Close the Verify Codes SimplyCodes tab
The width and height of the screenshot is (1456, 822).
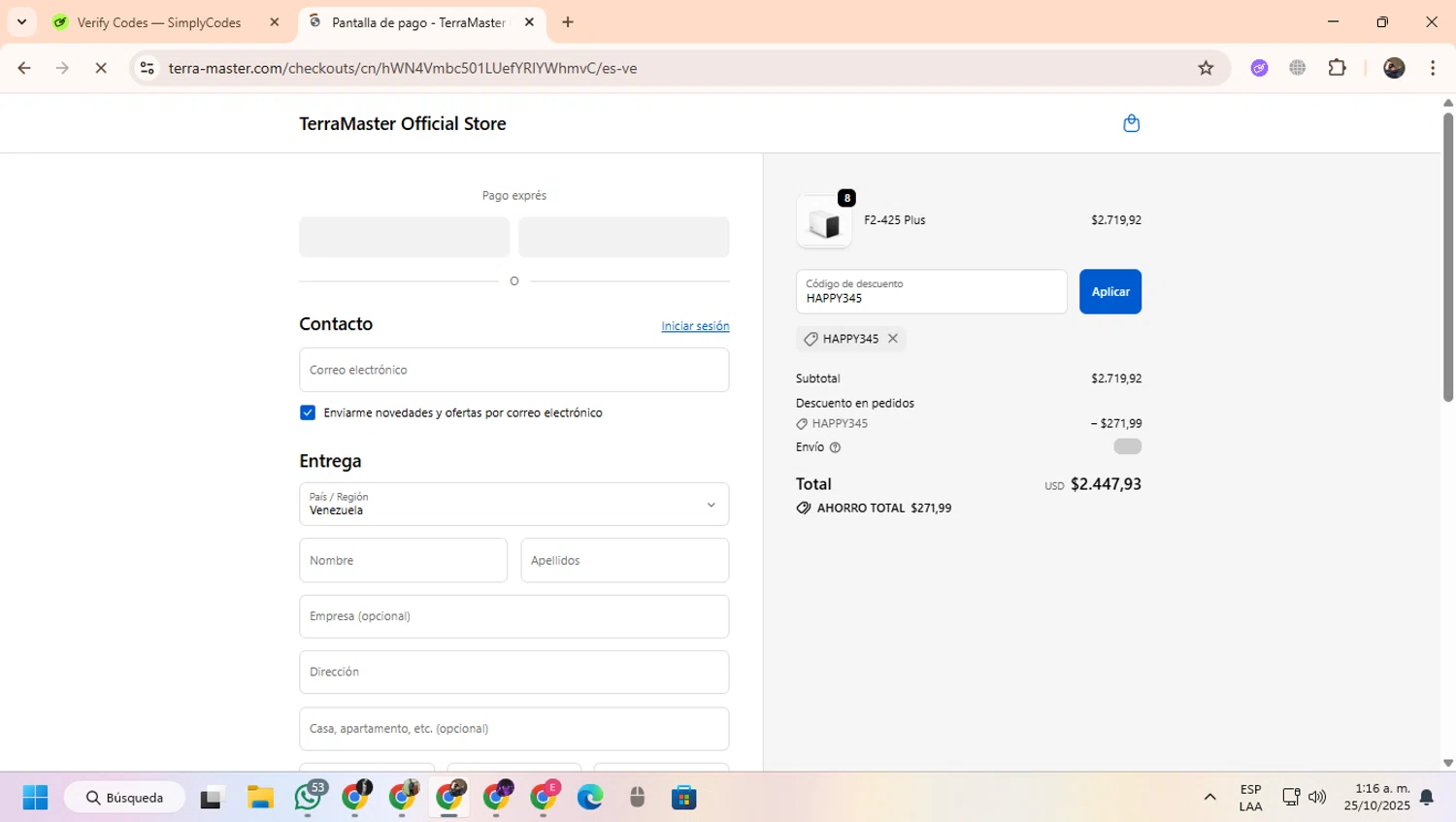[x=275, y=22]
